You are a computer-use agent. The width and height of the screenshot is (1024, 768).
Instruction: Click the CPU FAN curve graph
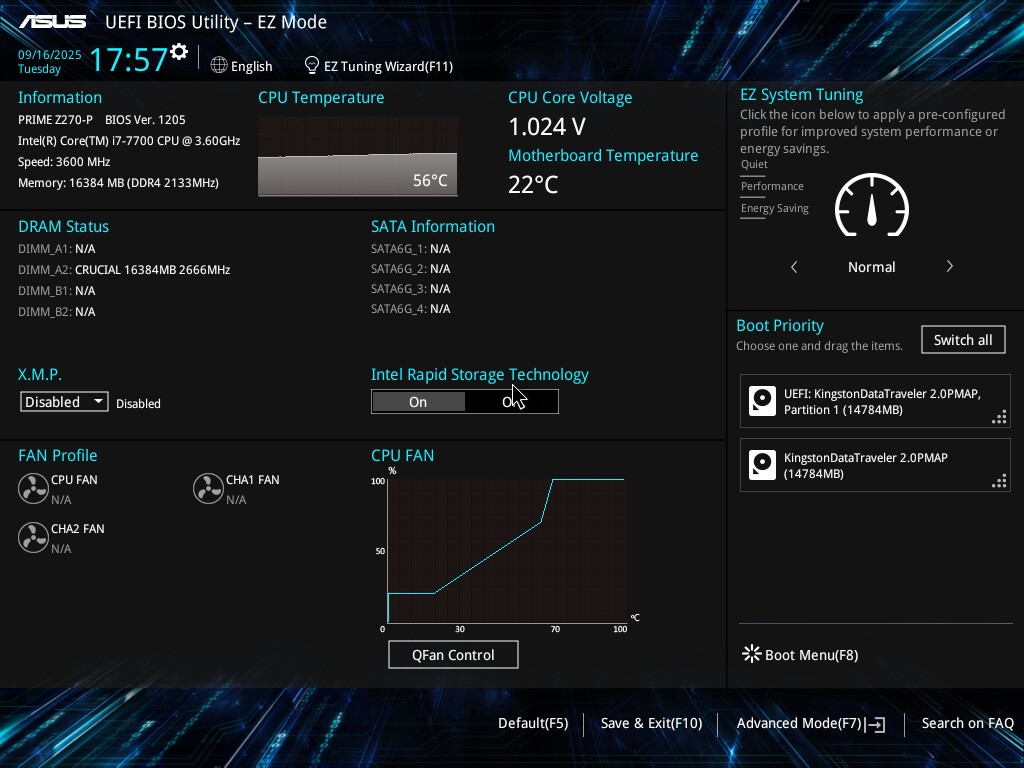point(507,551)
